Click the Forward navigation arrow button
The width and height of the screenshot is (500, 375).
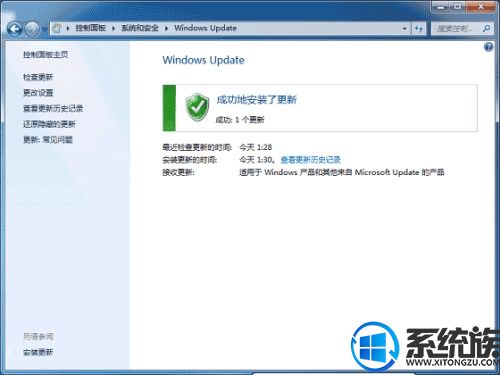[x=32, y=29]
